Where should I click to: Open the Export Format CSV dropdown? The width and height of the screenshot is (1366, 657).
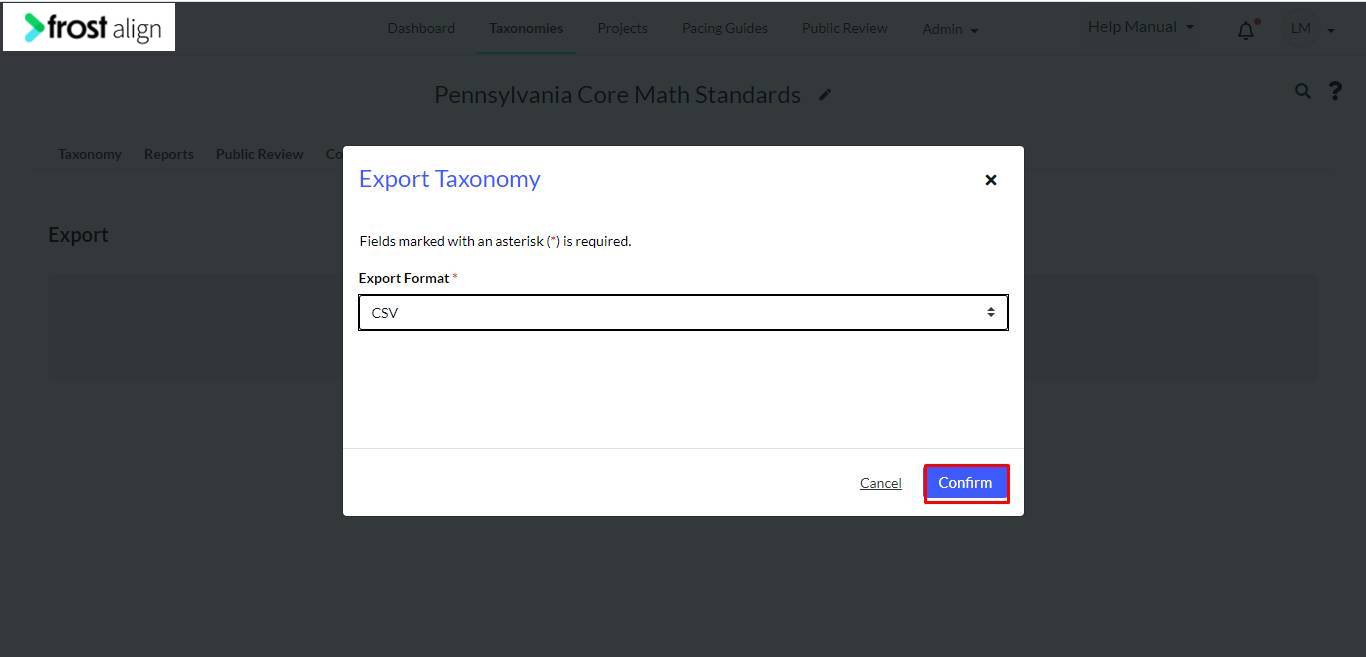point(683,312)
